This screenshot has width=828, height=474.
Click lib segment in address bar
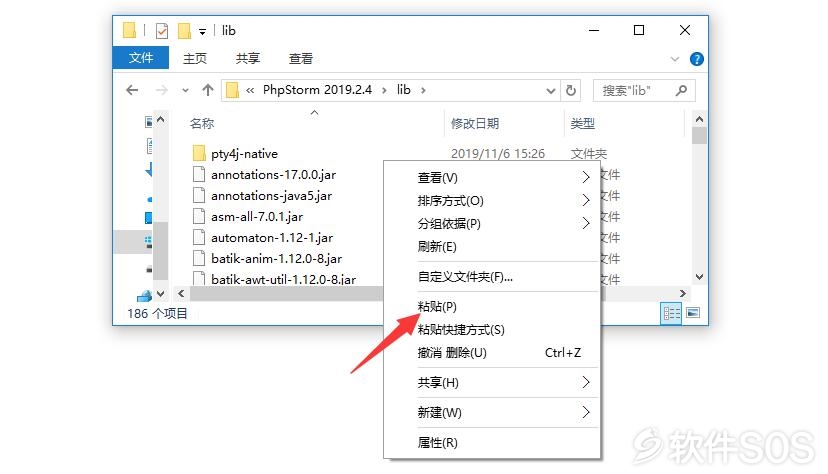[x=403, y=90]
